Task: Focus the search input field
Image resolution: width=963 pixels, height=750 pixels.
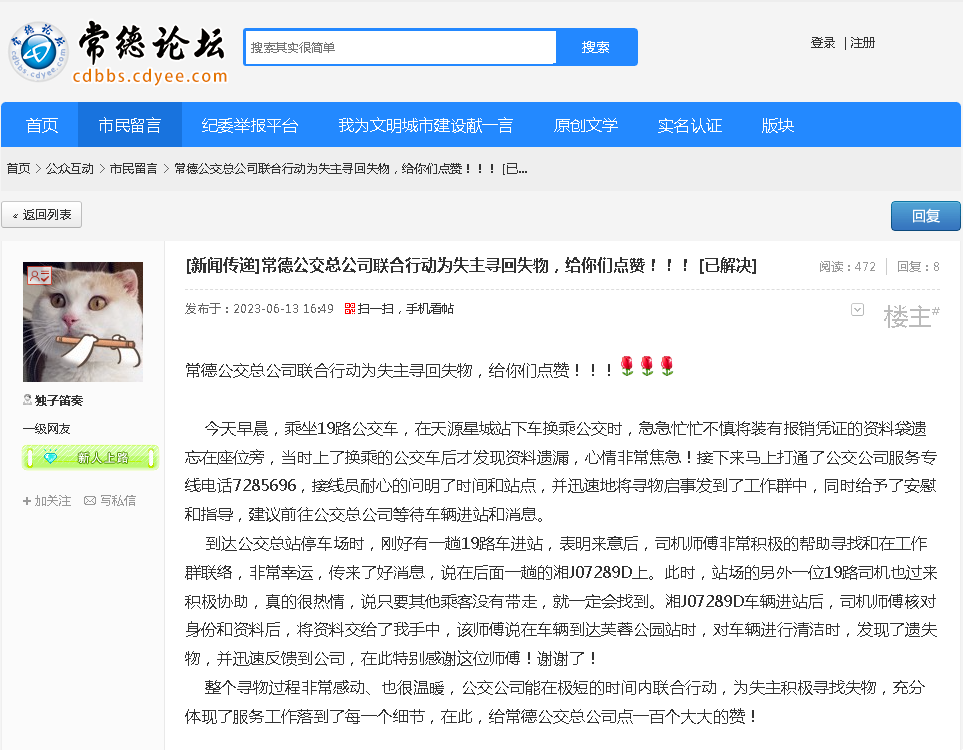Action: coord(400,47)
